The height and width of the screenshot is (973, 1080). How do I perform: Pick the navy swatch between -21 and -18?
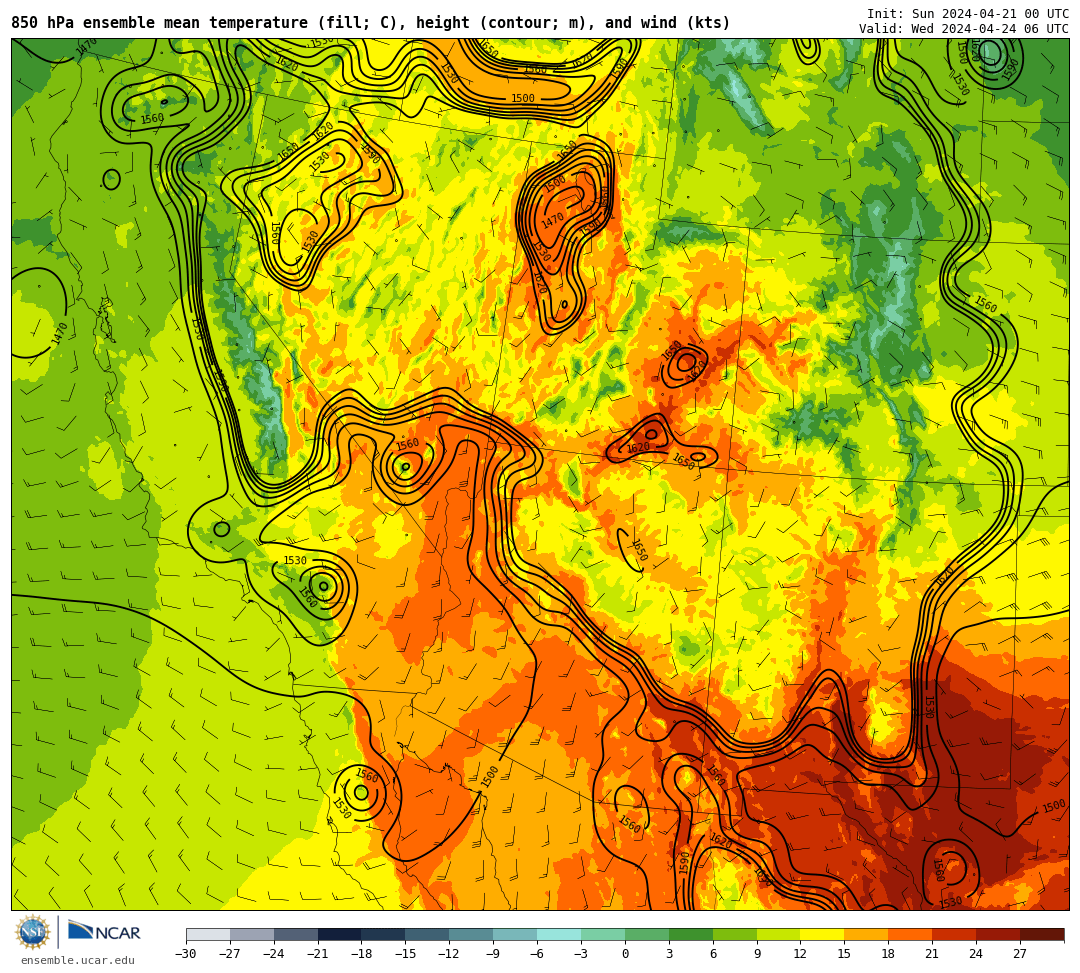pos(340,934)
